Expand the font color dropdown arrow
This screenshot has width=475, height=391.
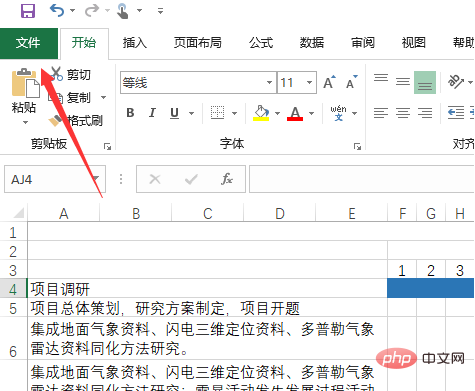[x=311, y=113]
